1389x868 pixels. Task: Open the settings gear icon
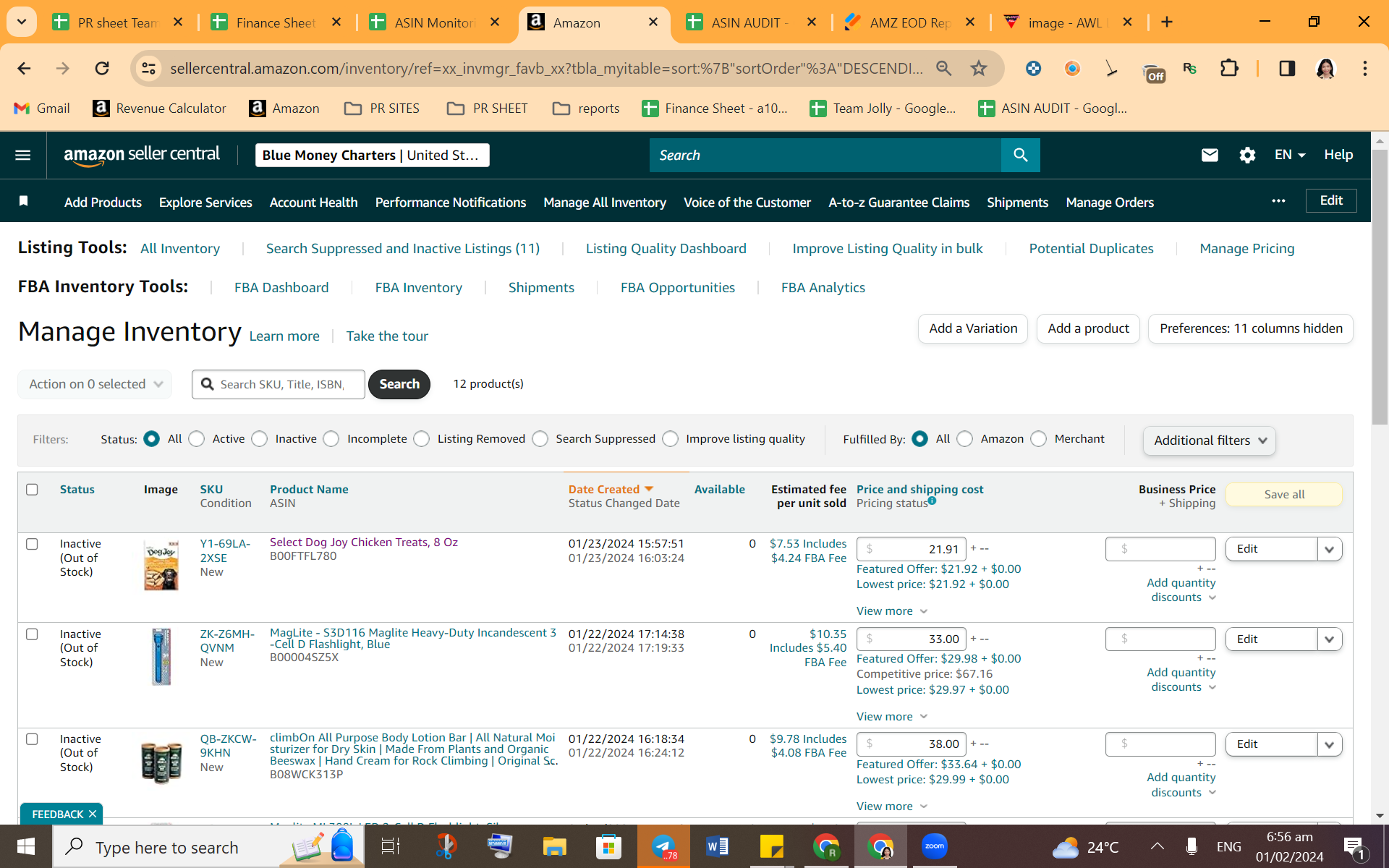[1247, 155]
